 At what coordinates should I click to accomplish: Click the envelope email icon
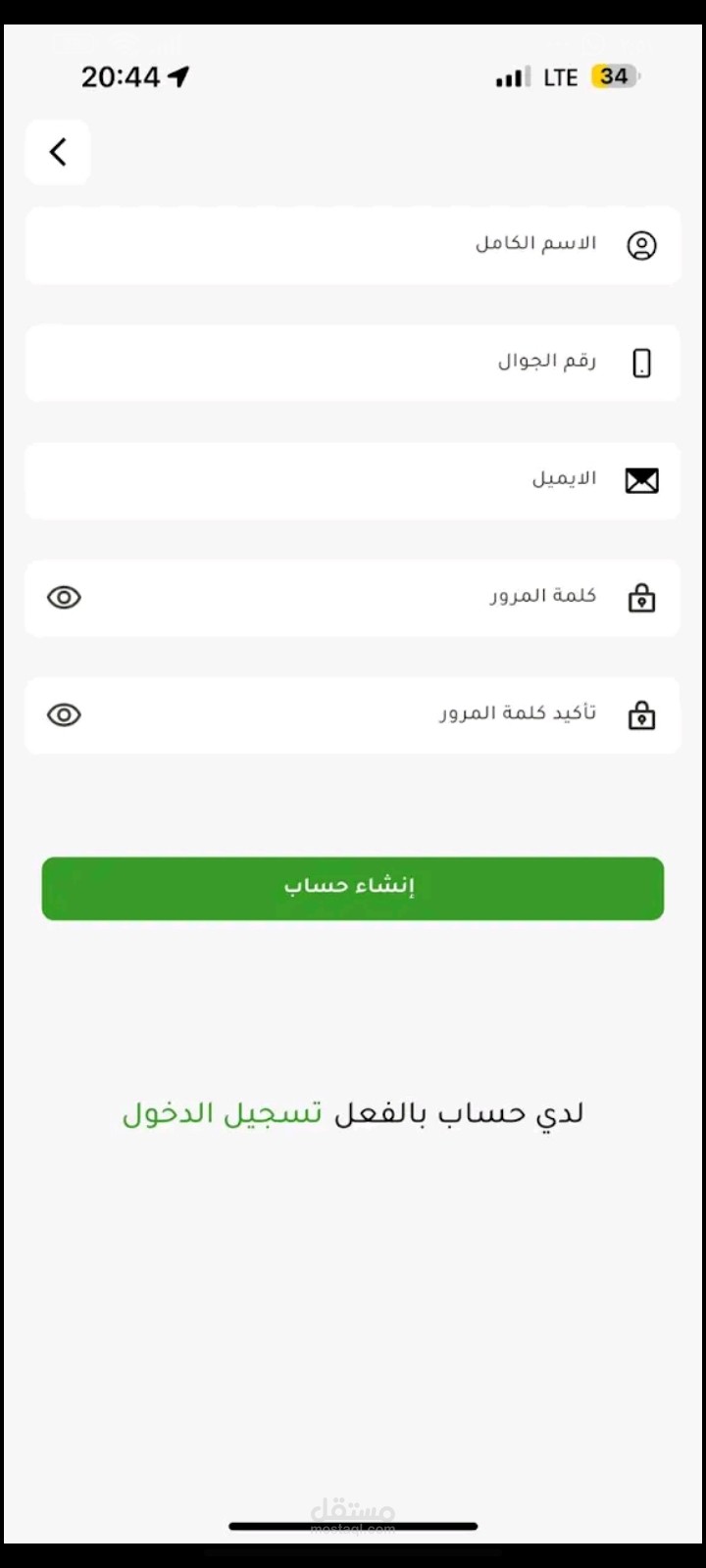[641, 480]
